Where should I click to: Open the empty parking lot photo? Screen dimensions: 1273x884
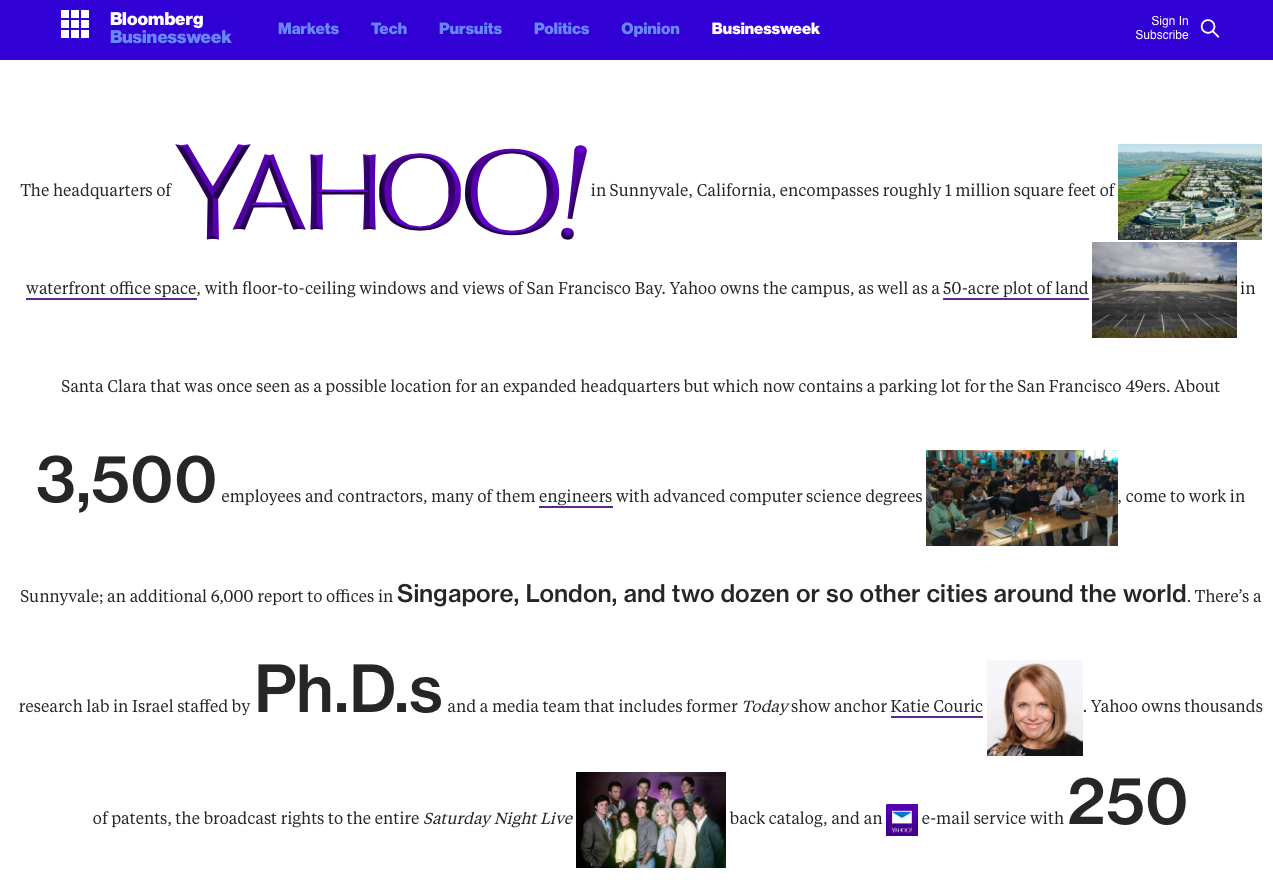click(x=1164, y=290)
